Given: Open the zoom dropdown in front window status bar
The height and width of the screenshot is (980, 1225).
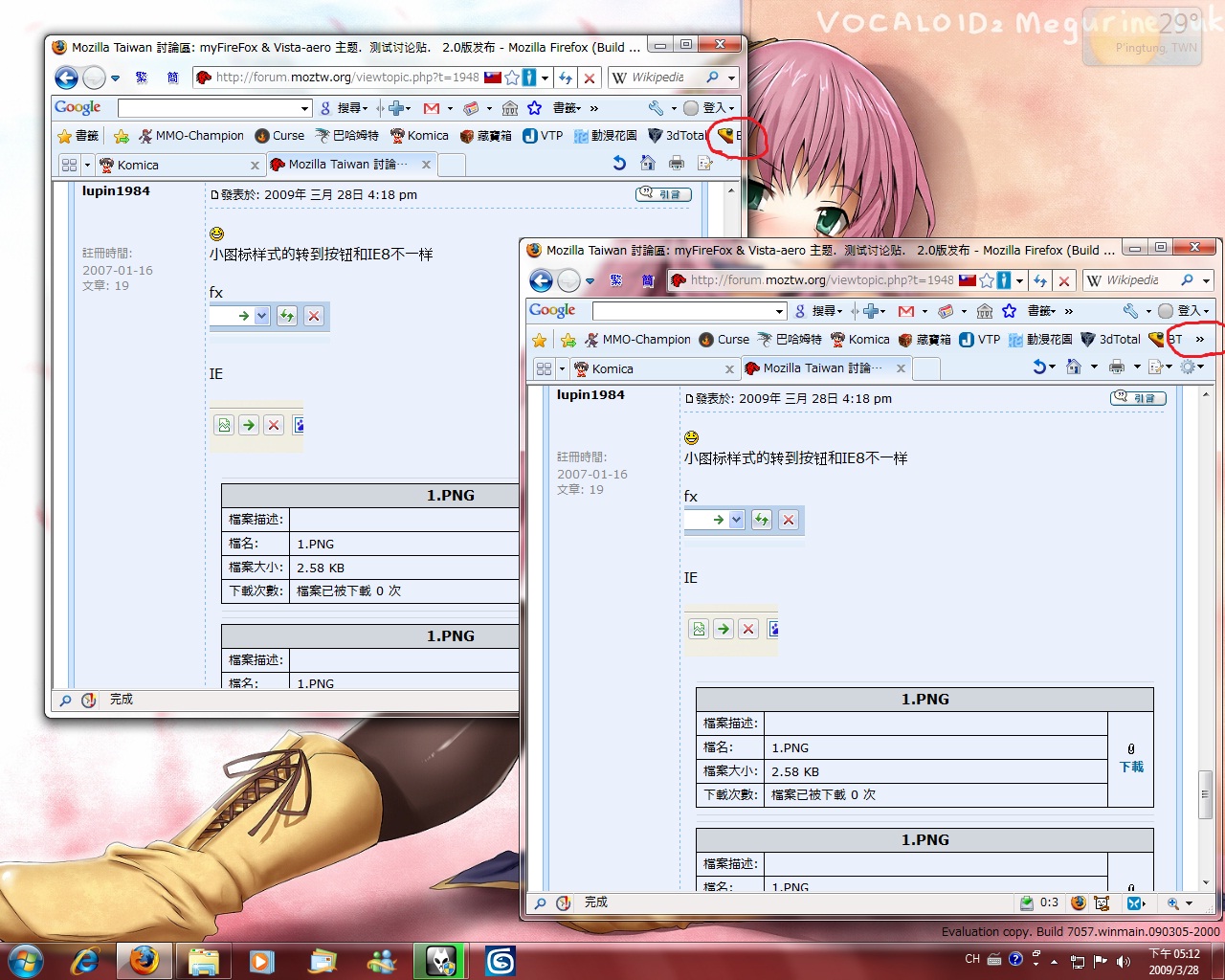Looking at the screenshot, I should point(1190,902).
